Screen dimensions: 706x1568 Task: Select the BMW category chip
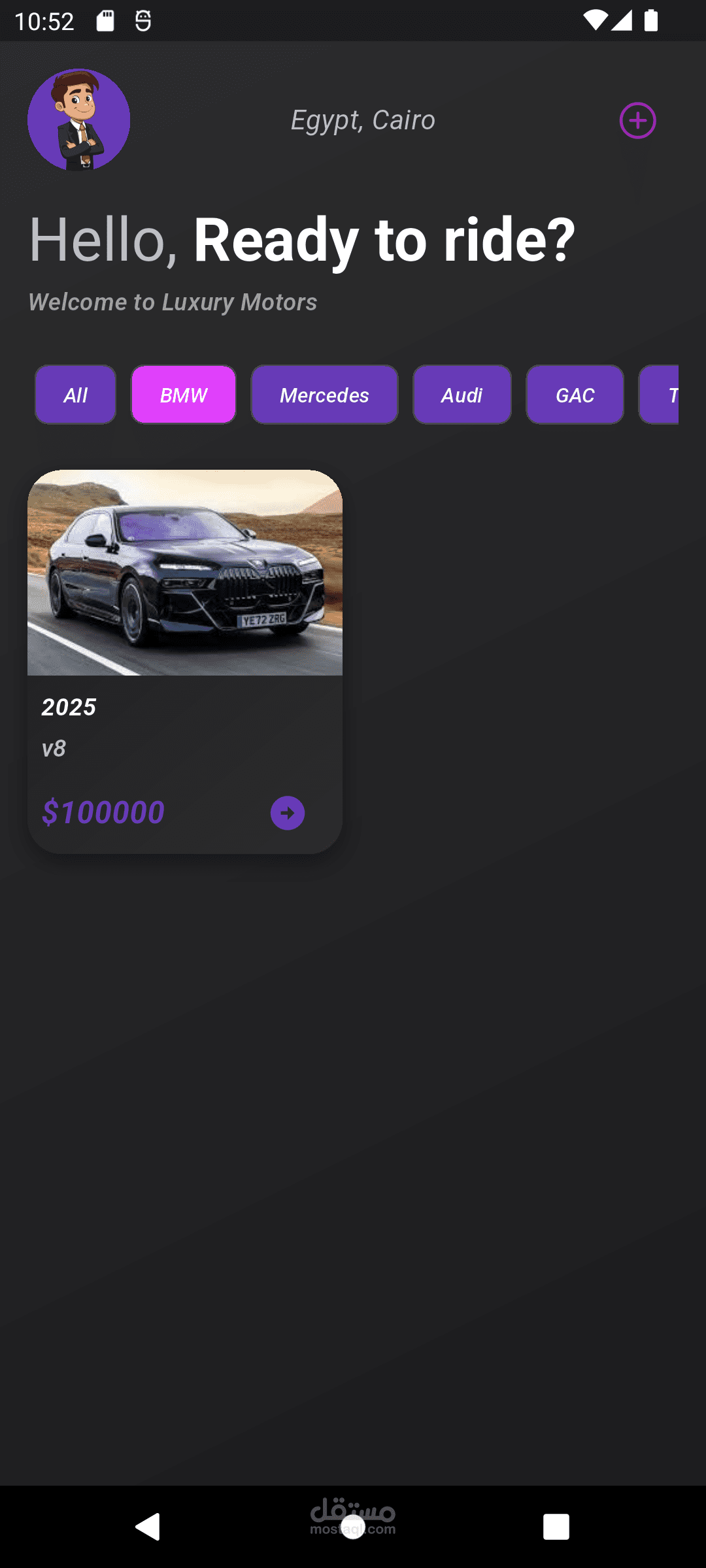(x=184, y=395)
